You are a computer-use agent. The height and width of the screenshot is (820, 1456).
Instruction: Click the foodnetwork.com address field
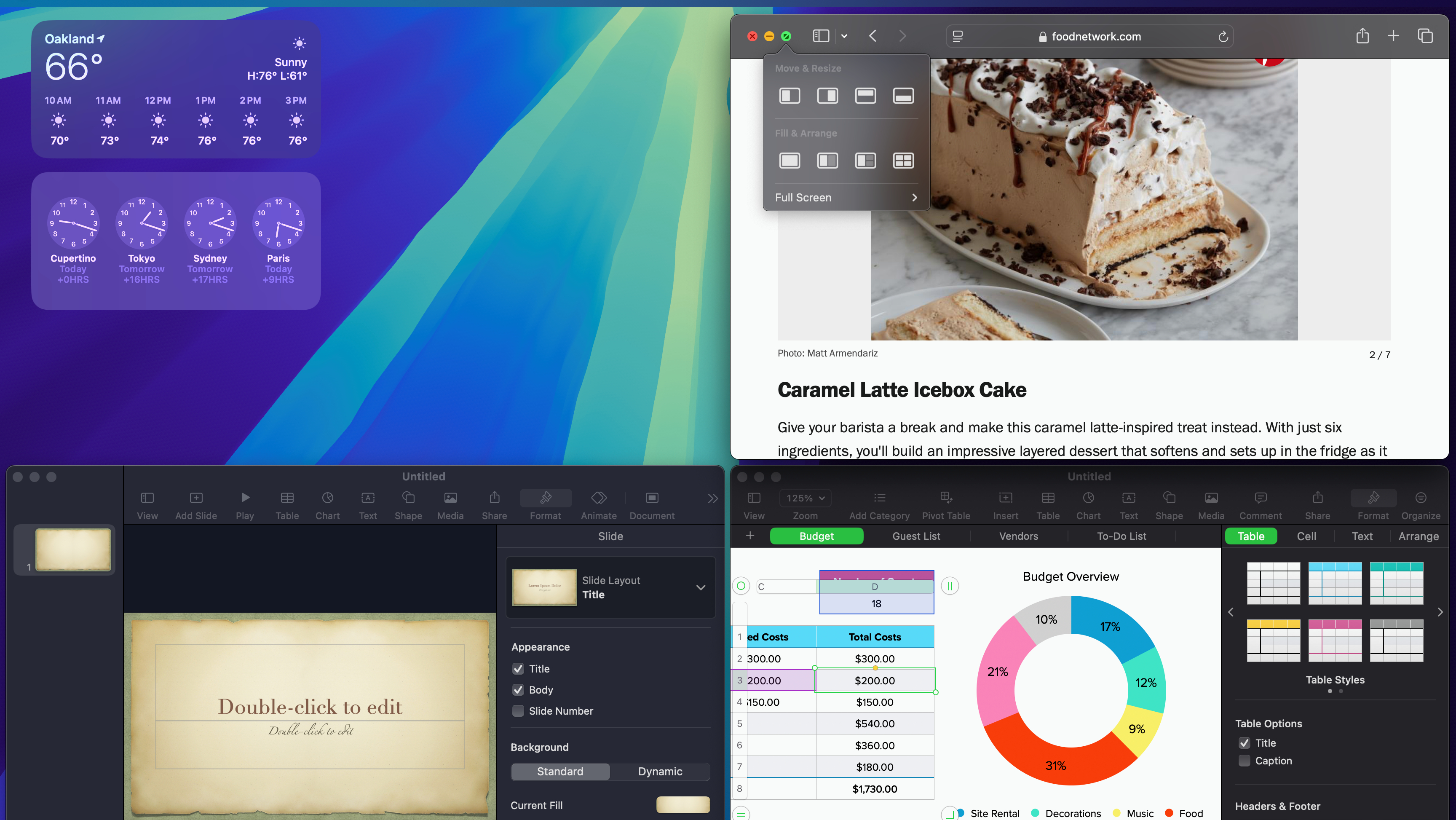click(1089, 37)
